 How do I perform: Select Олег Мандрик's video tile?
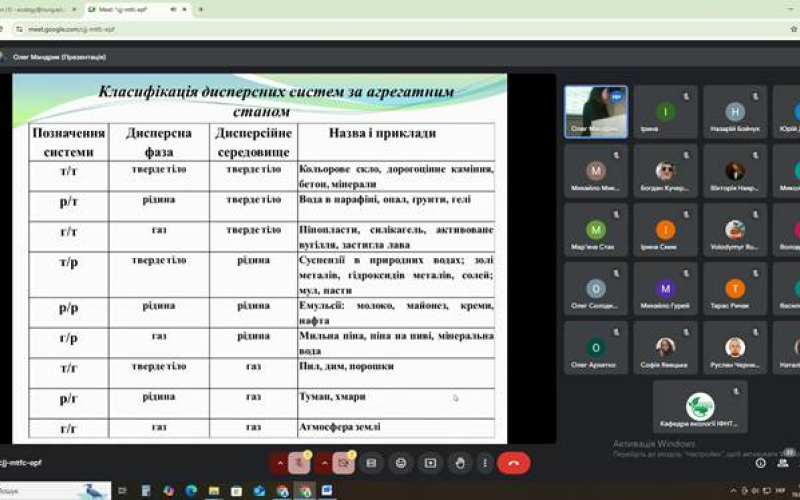(596, 112)
